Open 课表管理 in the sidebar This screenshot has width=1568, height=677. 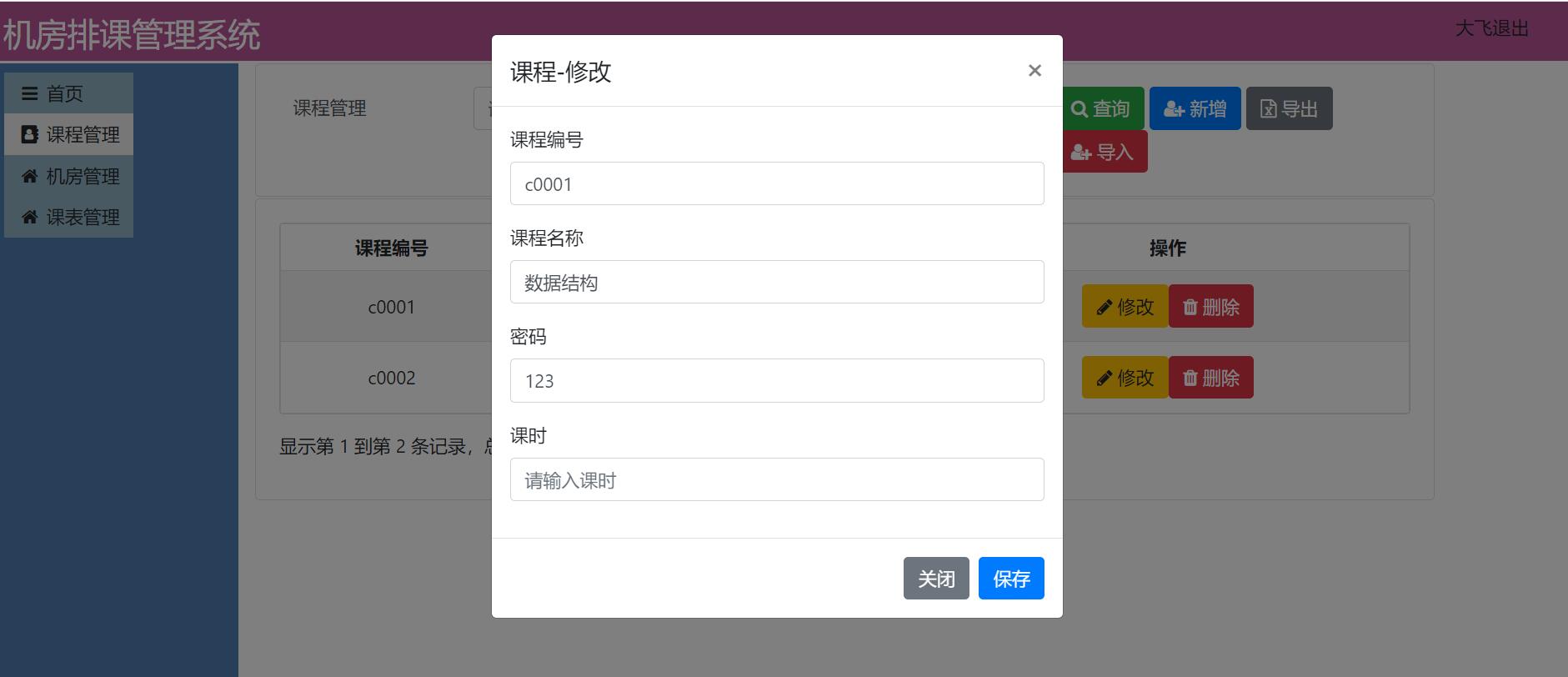pos(68,217)
